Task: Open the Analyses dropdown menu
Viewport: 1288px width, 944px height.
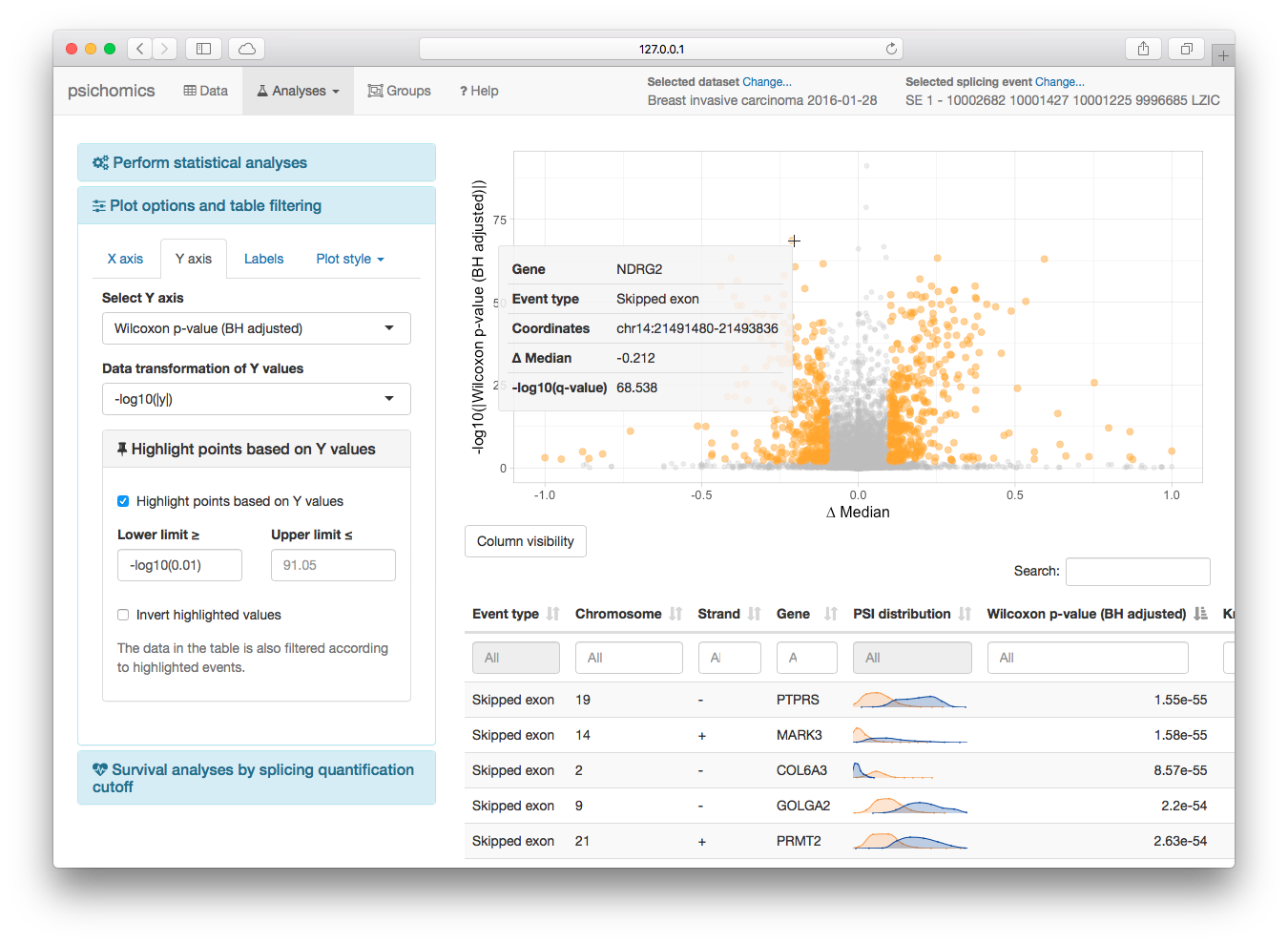Action: coord(298,91)
